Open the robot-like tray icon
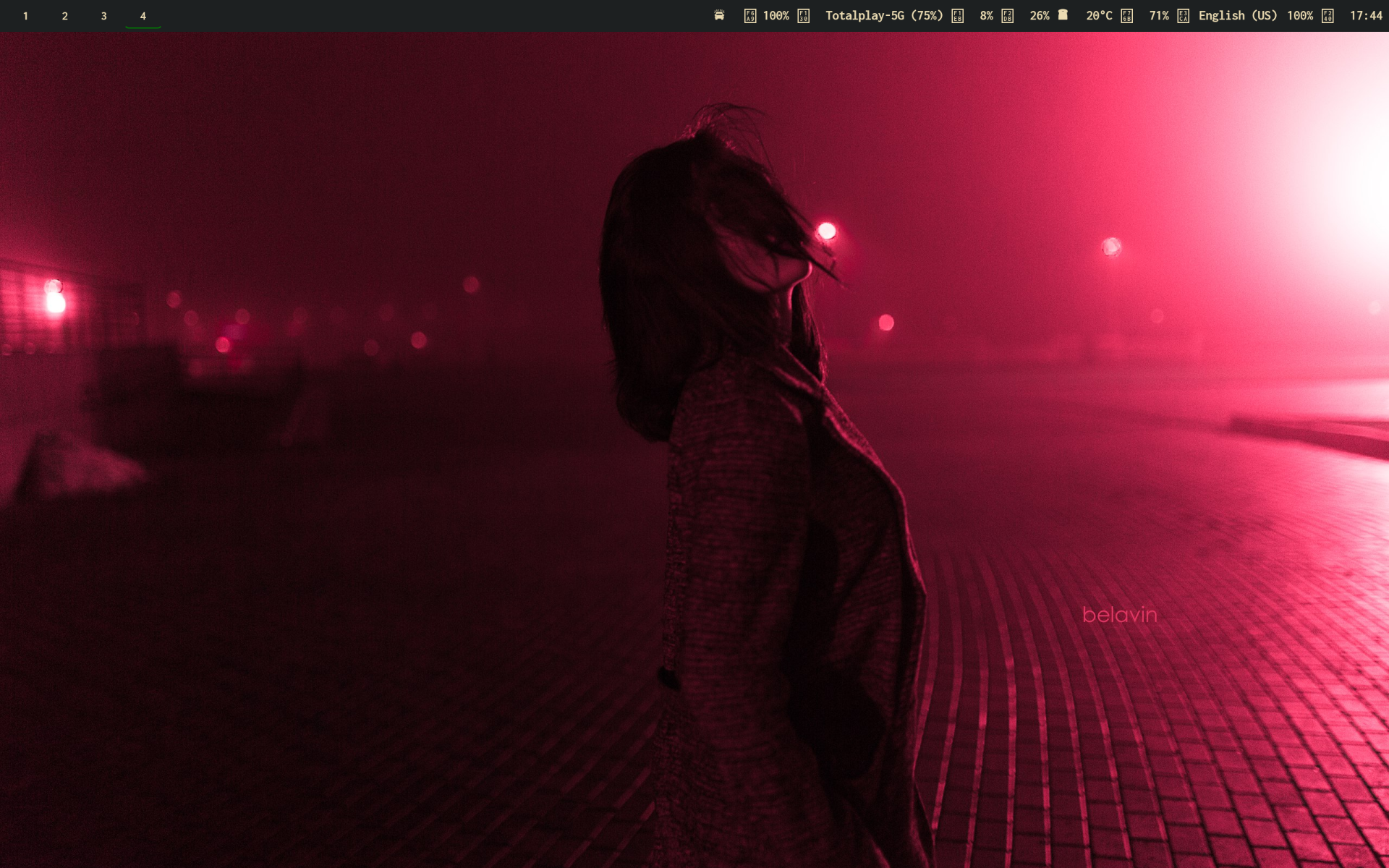Viewport: 1389px width, 868px height. point(719,15)
